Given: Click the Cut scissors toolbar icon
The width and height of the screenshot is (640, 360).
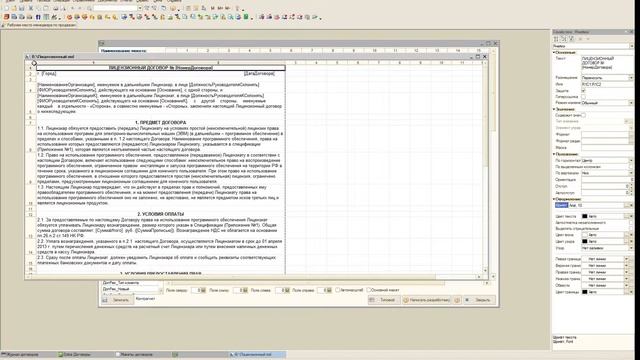Looking at the screenshot, I should click(31, 8).
